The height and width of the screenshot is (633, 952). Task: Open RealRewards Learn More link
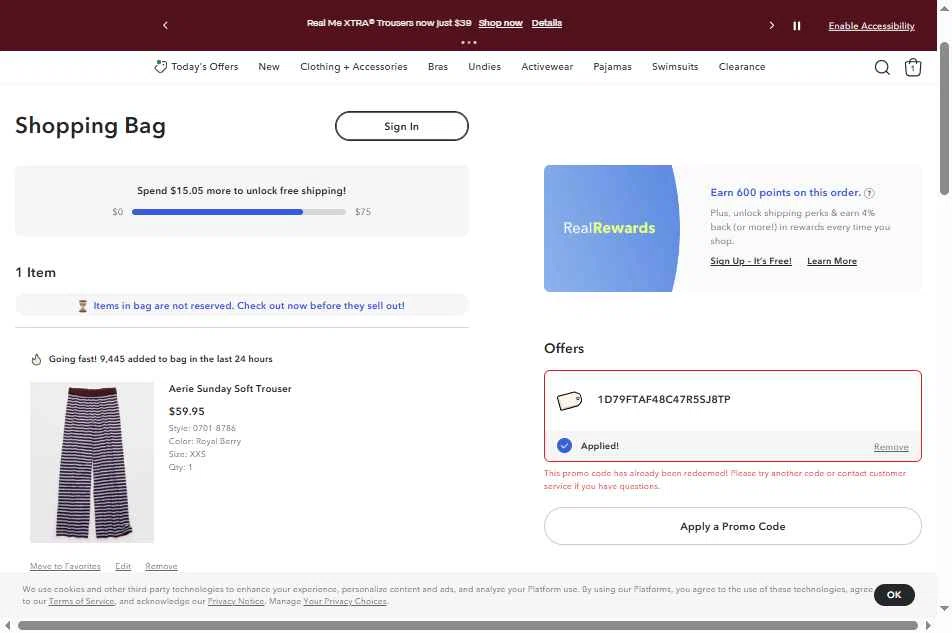[x=832, y=261]
